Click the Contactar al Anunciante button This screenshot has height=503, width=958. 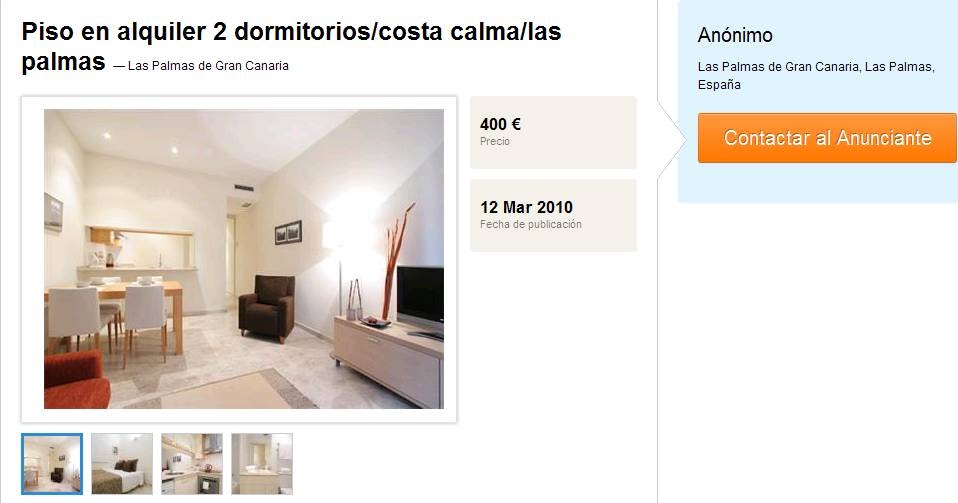(827, 138)
